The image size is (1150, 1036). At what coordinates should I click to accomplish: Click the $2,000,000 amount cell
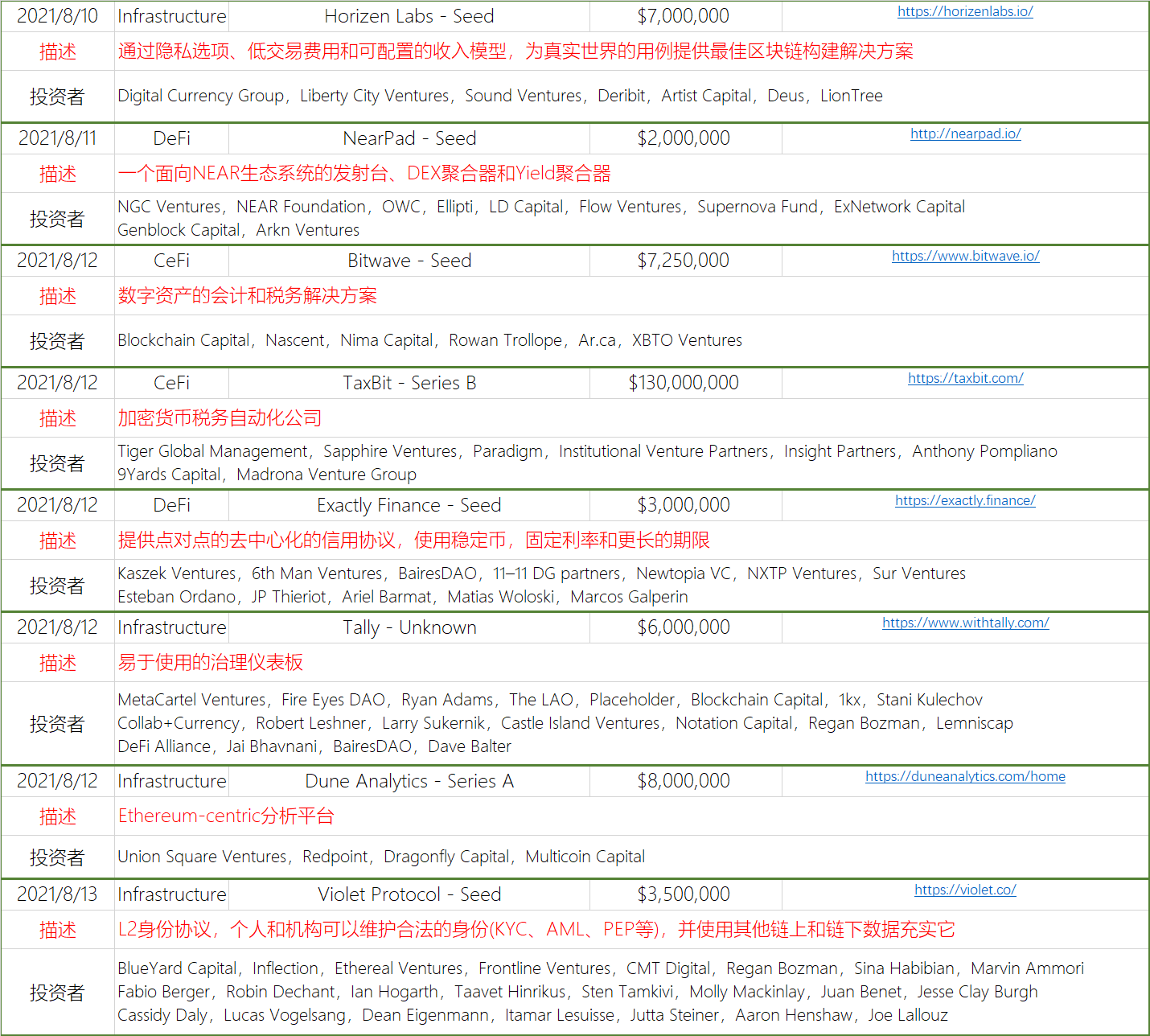pyautogui.click(x=685, y=138)
